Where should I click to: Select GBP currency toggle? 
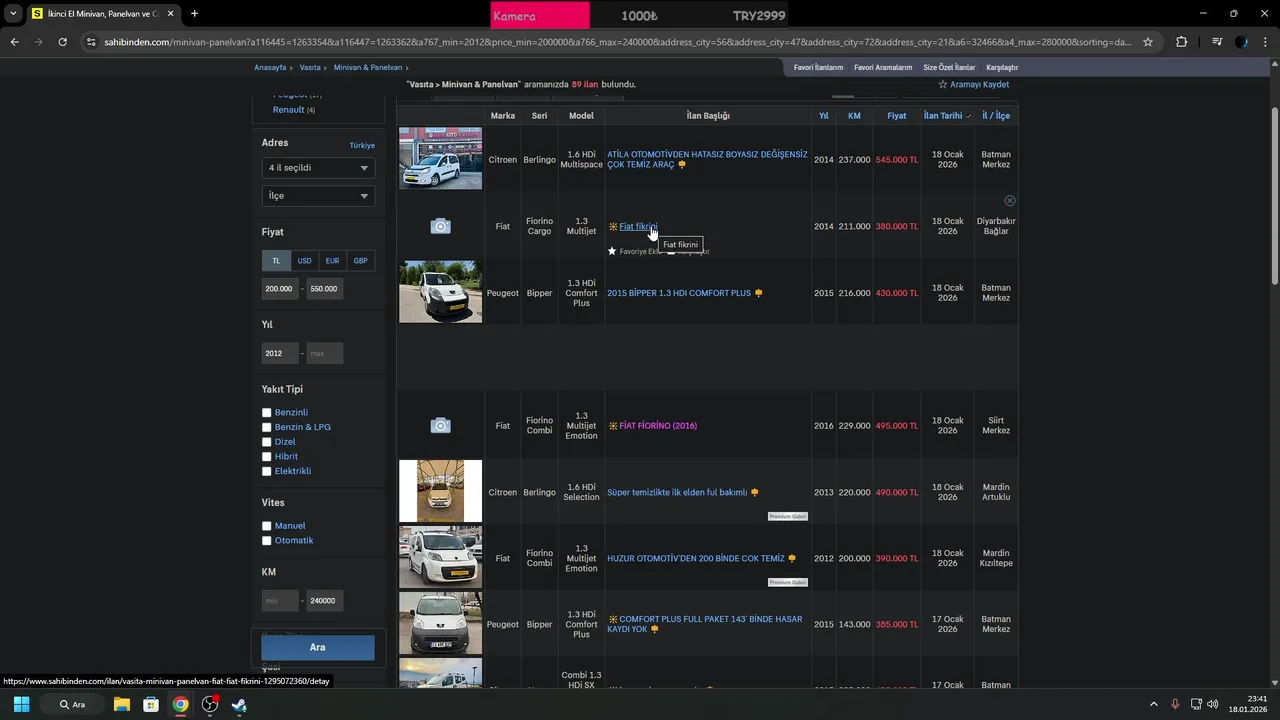360,261
